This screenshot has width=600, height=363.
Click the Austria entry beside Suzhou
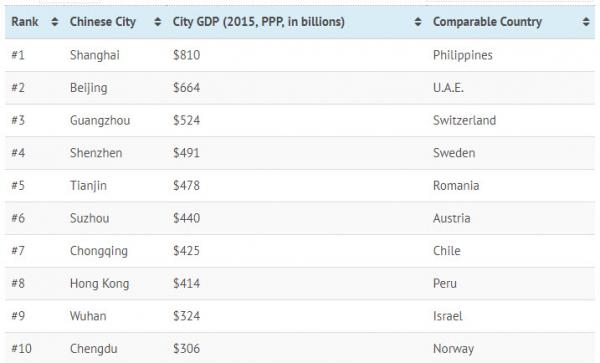[x=452, y=218]
